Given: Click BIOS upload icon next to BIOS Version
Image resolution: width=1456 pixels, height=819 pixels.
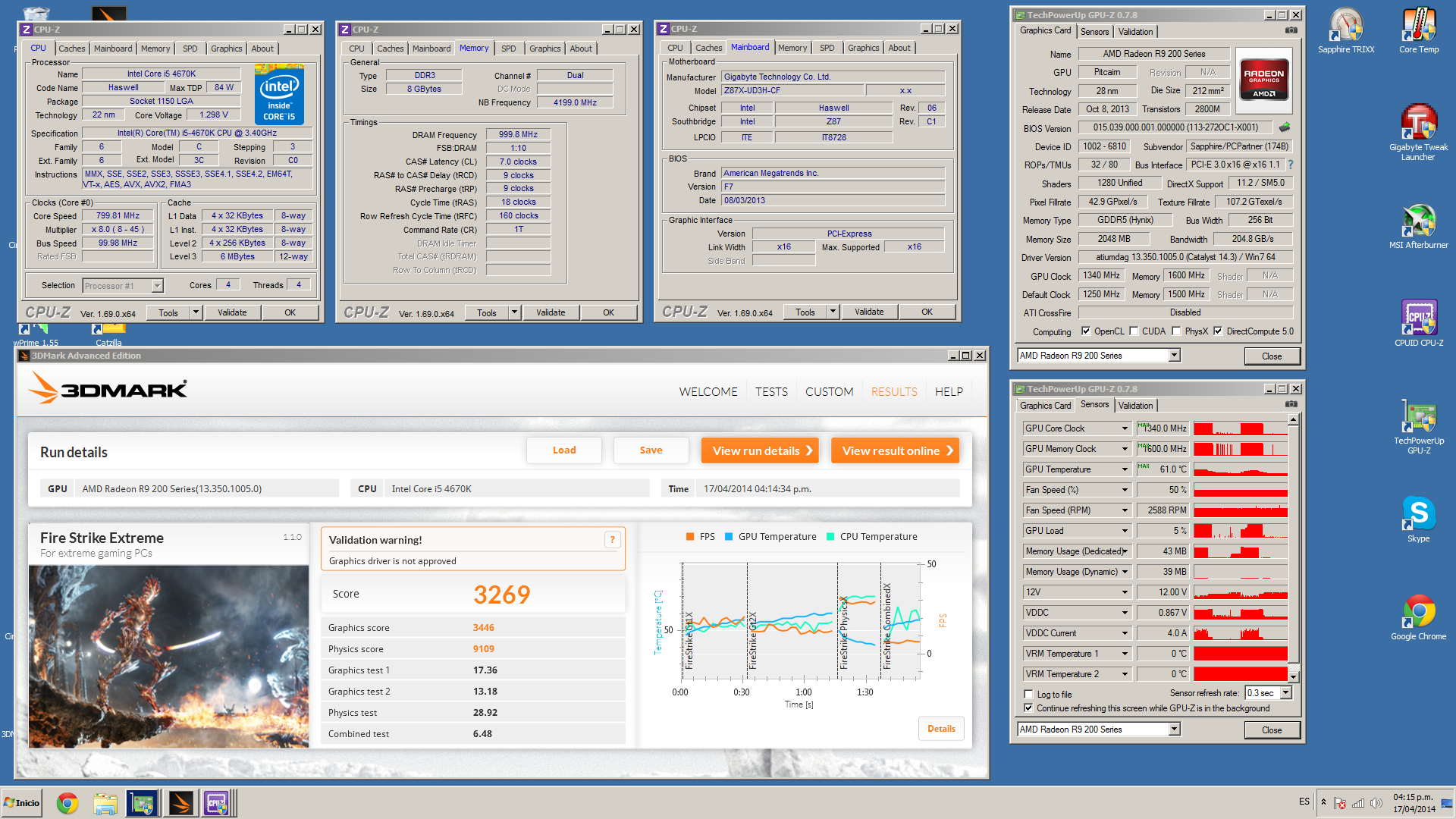Looking at the screenshot, I should coord(1285,127).
